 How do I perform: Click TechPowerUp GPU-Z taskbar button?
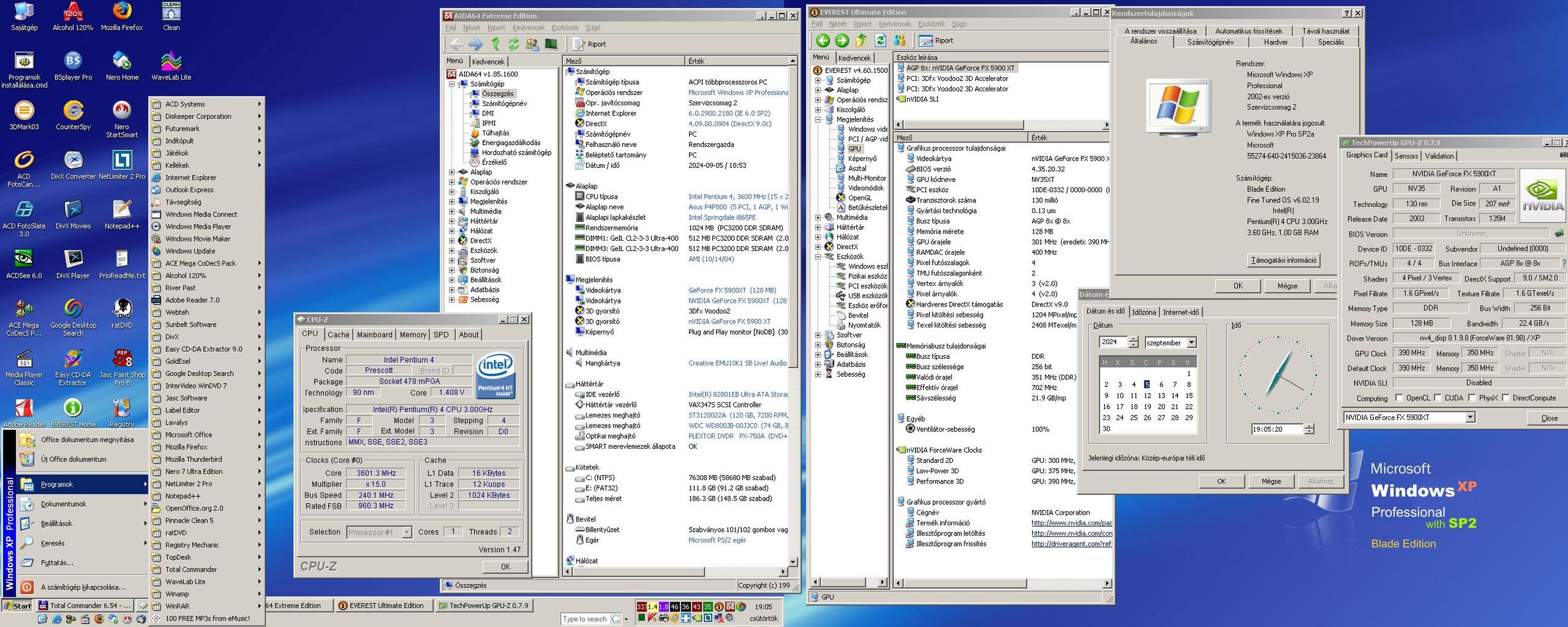click(x=483, y=606)
